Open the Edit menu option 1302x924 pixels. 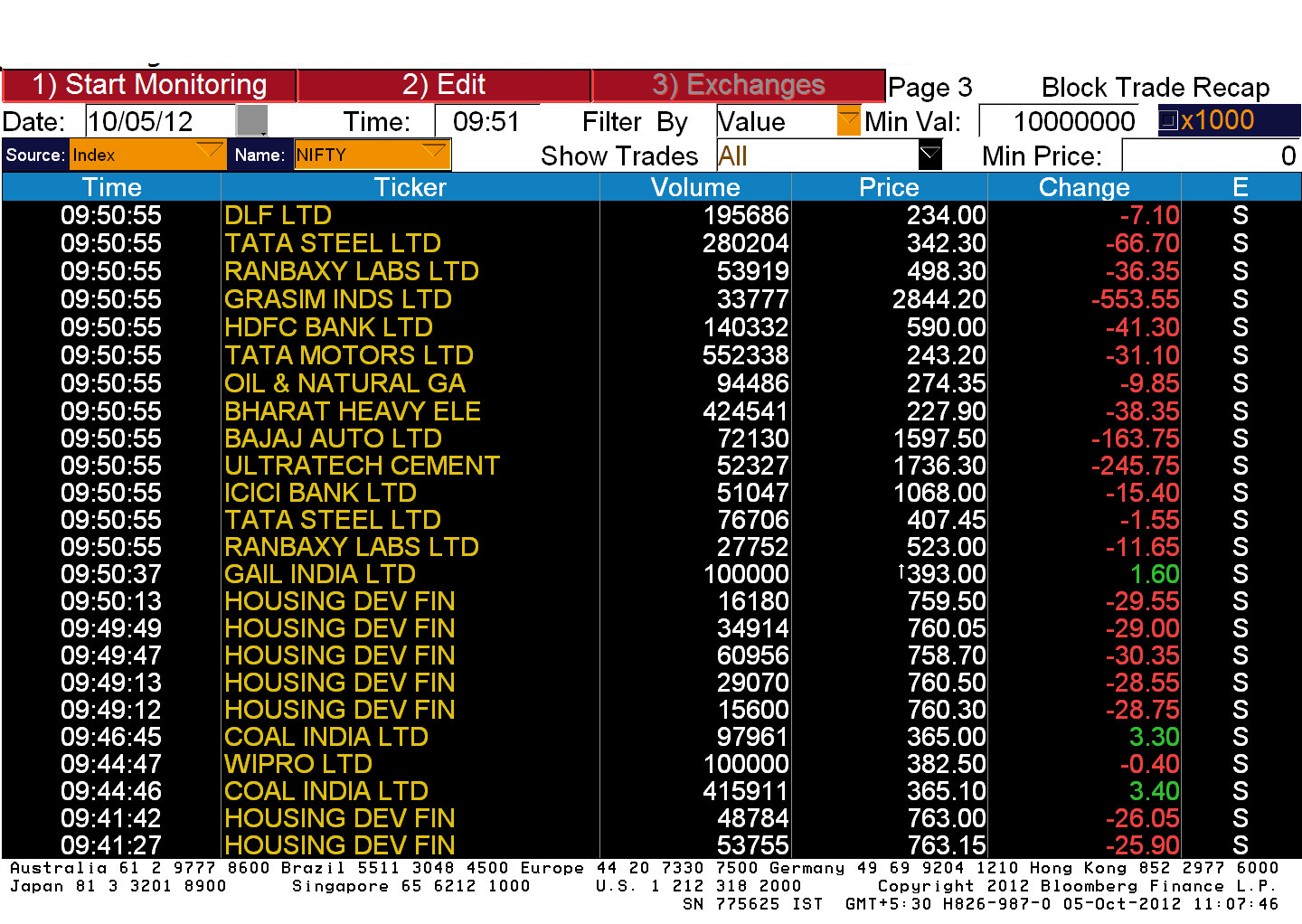click(444, 85)
